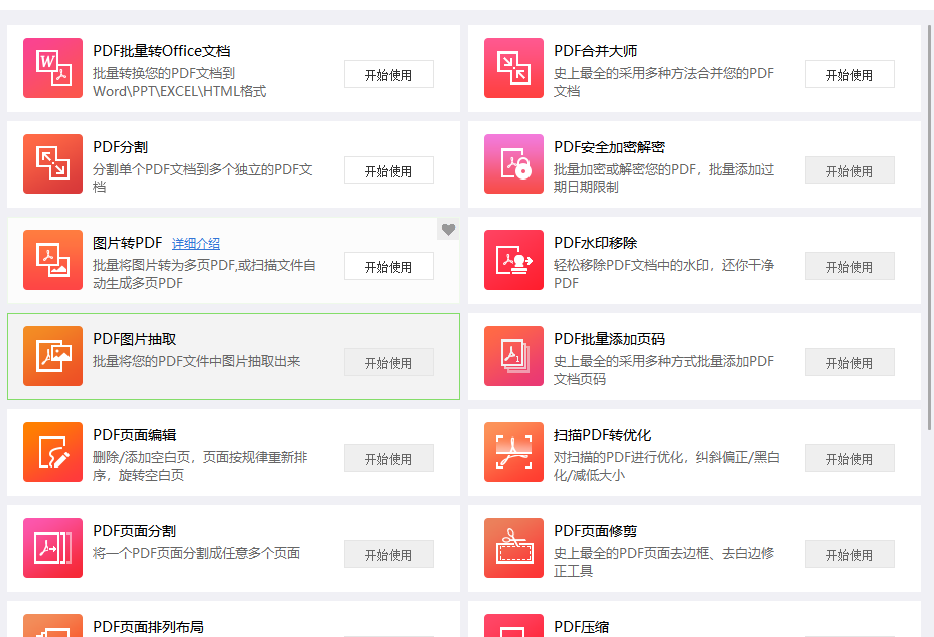Click 开始使用 for PDF合并大师
The height and width of the screenshot is (637, 934).
[x=849, y=74]
